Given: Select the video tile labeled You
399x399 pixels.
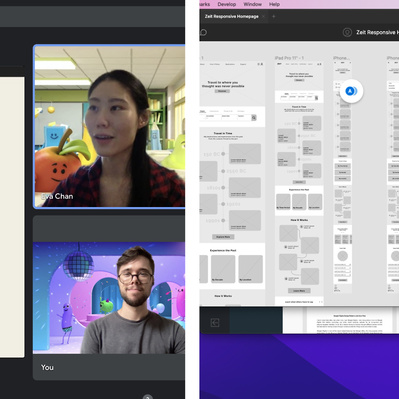Looking at the screenshot, I should pyautogui.click(x=109, y=298).
